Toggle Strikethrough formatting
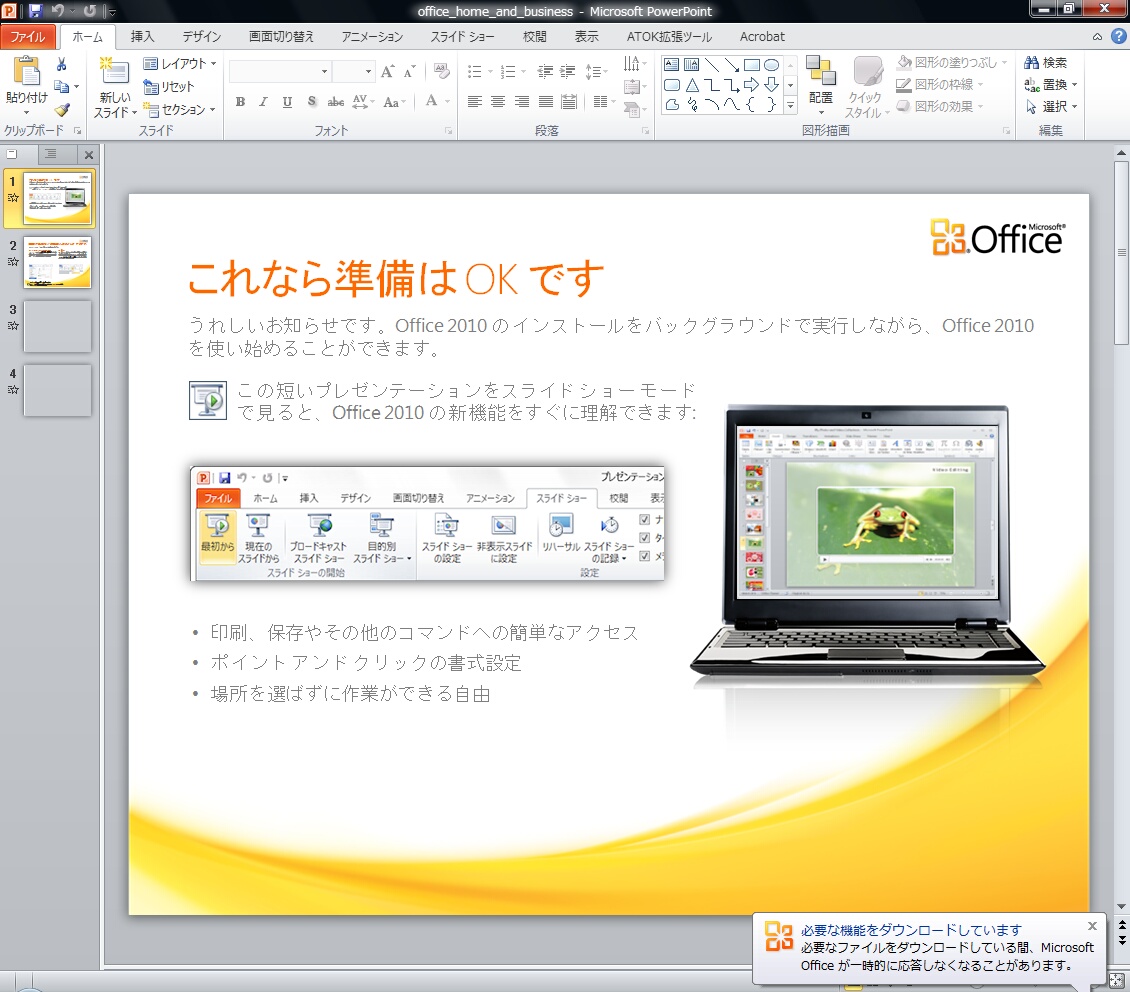 pyautogui.click(x=335, y=102)
